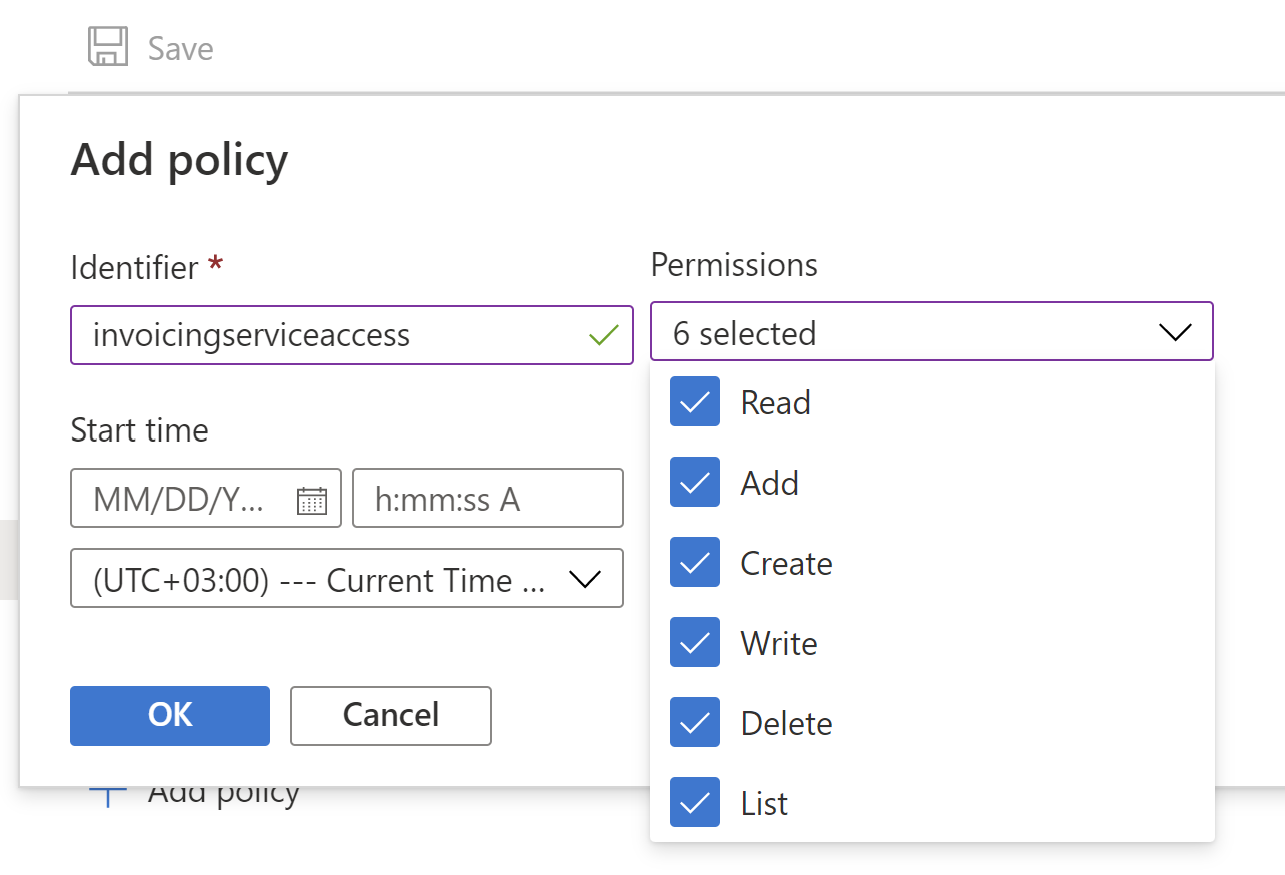The image size is (1285, 875).
Task: Click the Save floppy disk icon
Action: point(108,47)
